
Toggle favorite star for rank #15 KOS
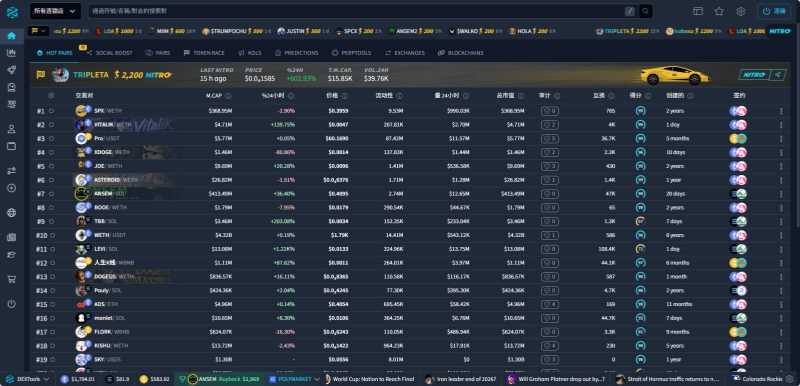52,304
